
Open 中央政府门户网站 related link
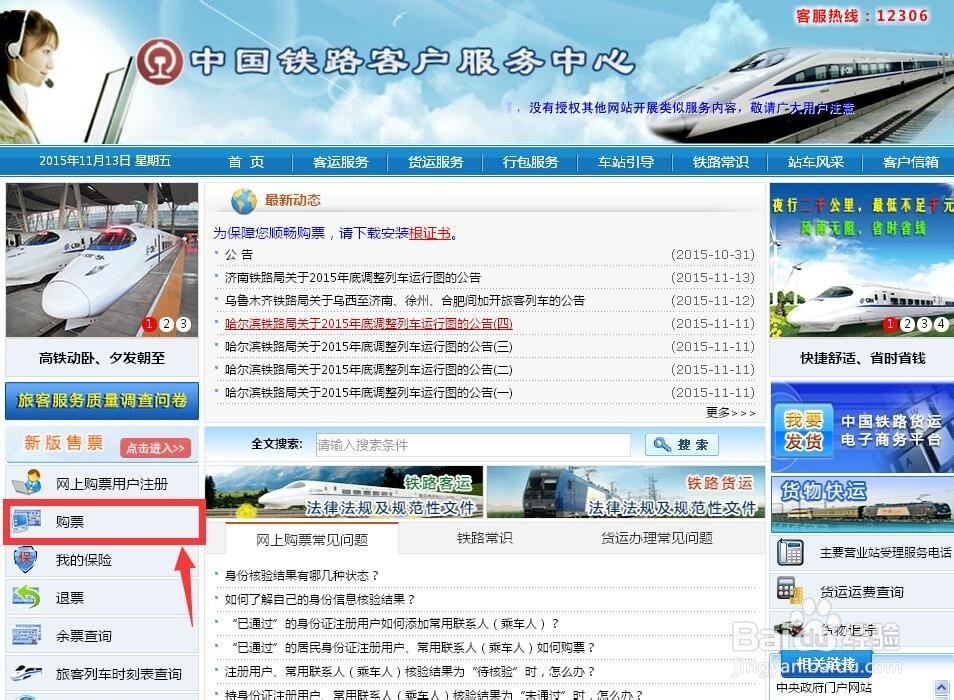824,688
